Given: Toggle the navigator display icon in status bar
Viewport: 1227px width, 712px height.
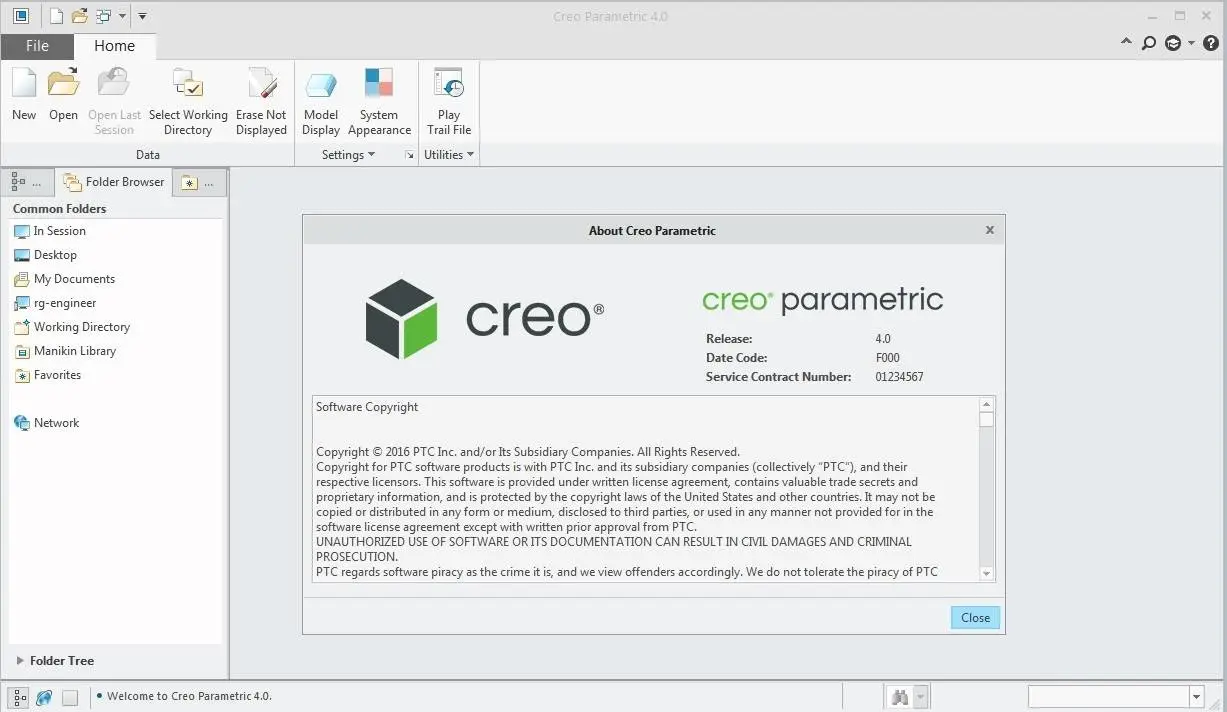Looking at the screenshot, I should (19, 697).
